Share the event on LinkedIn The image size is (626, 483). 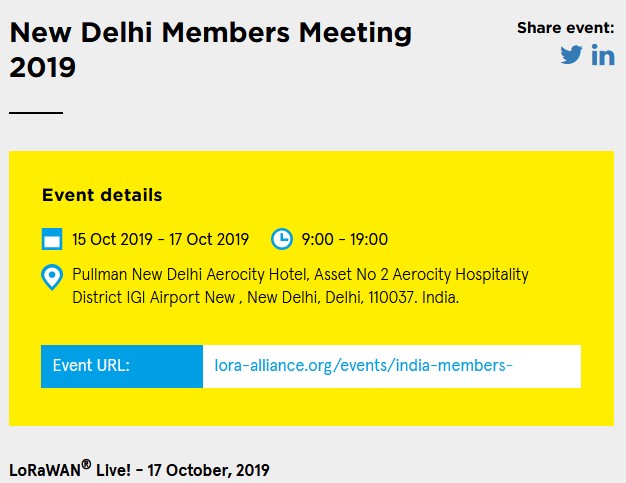coord(603,55)
